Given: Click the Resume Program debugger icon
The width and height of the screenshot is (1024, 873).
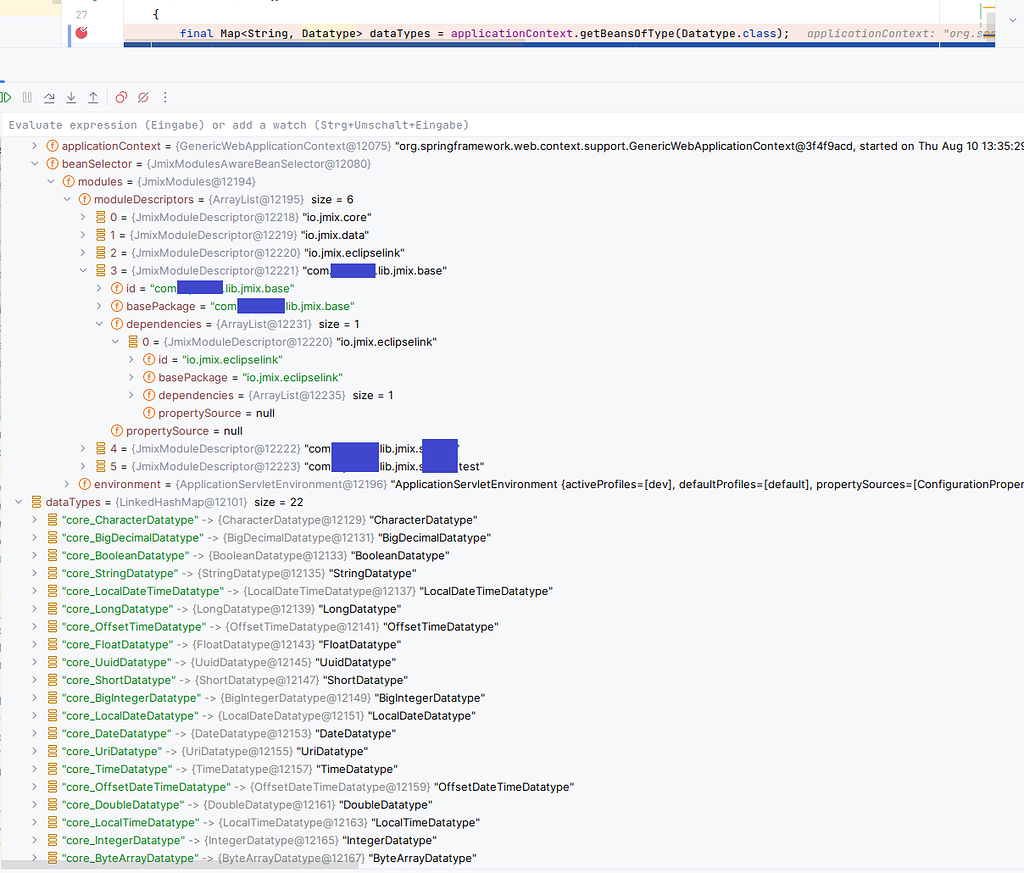Looking at the screenshot, I should click(x=6, y=97).
